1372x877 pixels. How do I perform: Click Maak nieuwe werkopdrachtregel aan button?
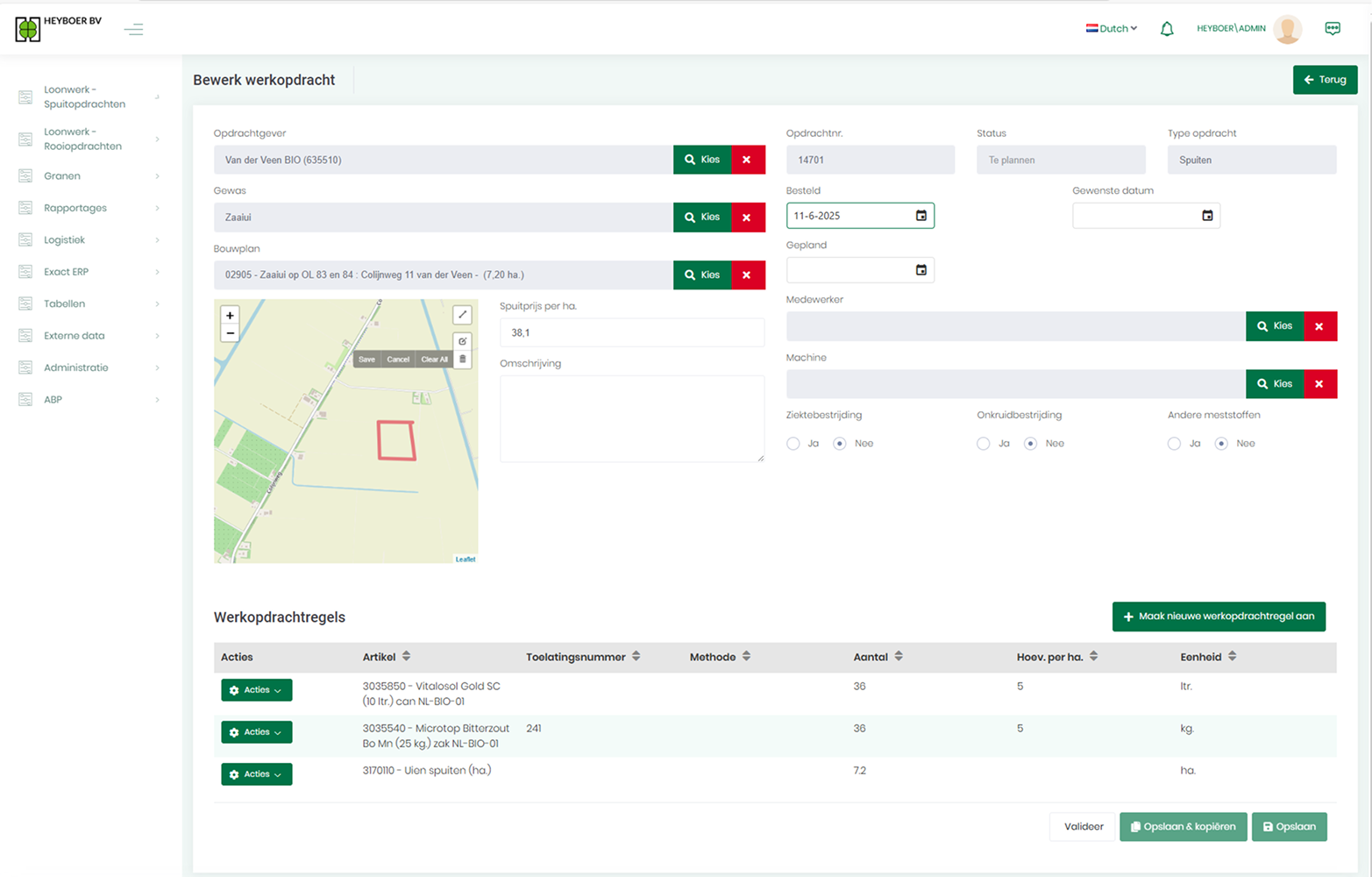1219,617
